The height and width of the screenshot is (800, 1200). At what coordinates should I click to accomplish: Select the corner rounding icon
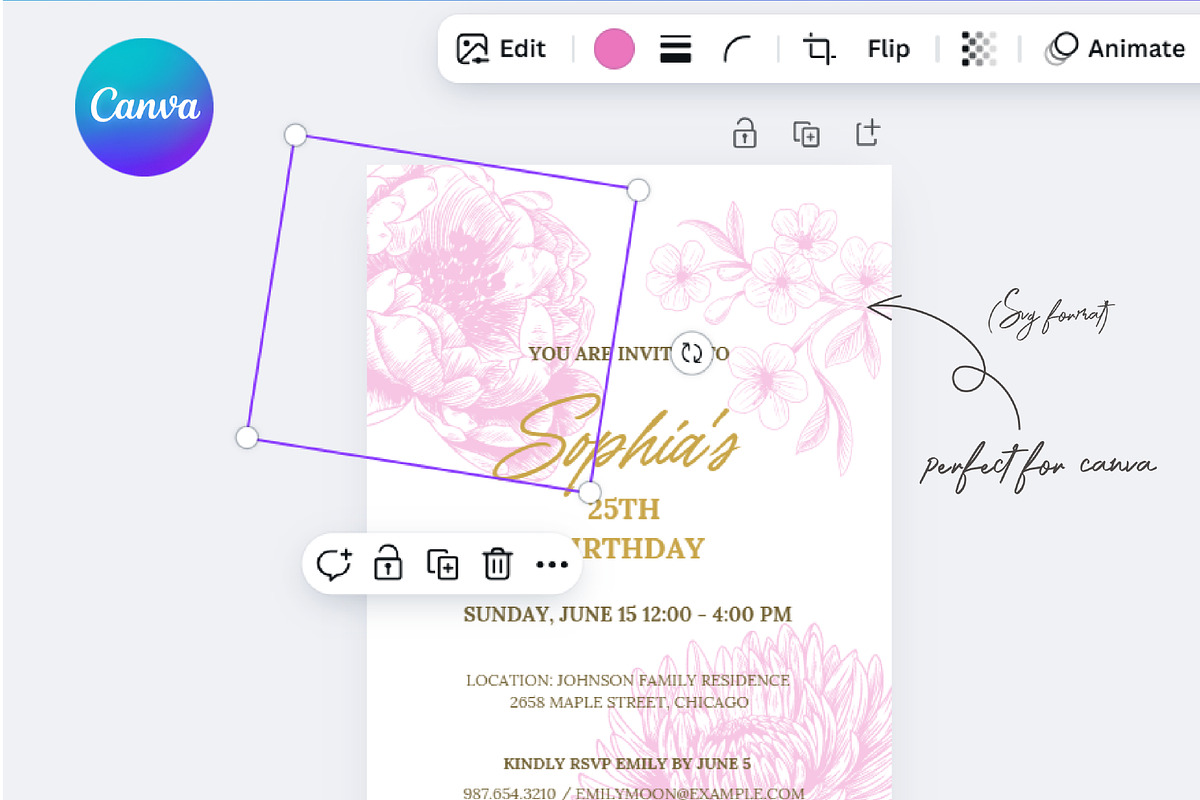click(737, 49)
